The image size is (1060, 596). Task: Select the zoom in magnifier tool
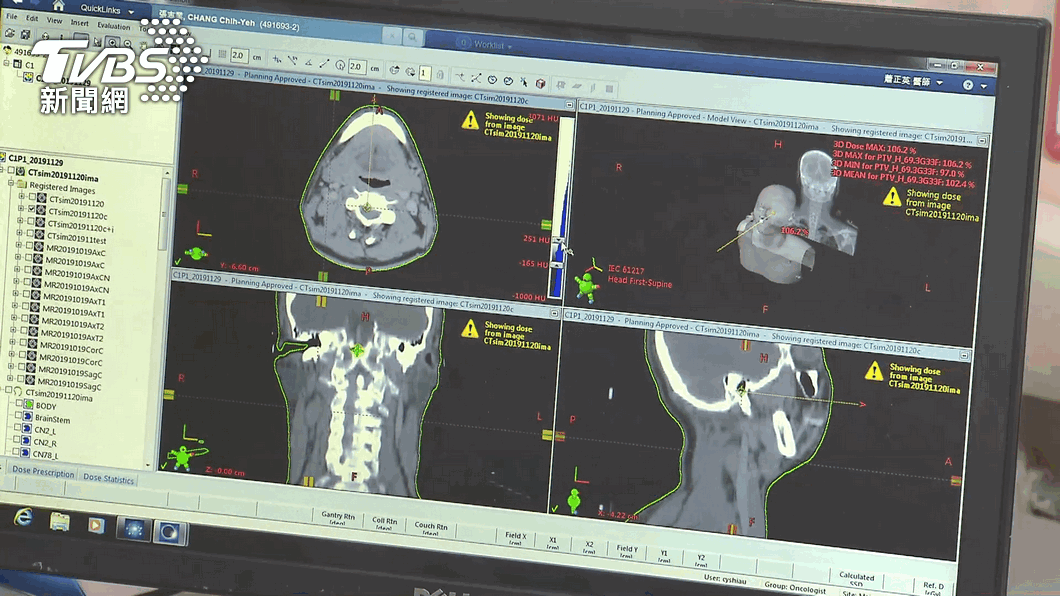pyautogui.click(x=112, y=43)
